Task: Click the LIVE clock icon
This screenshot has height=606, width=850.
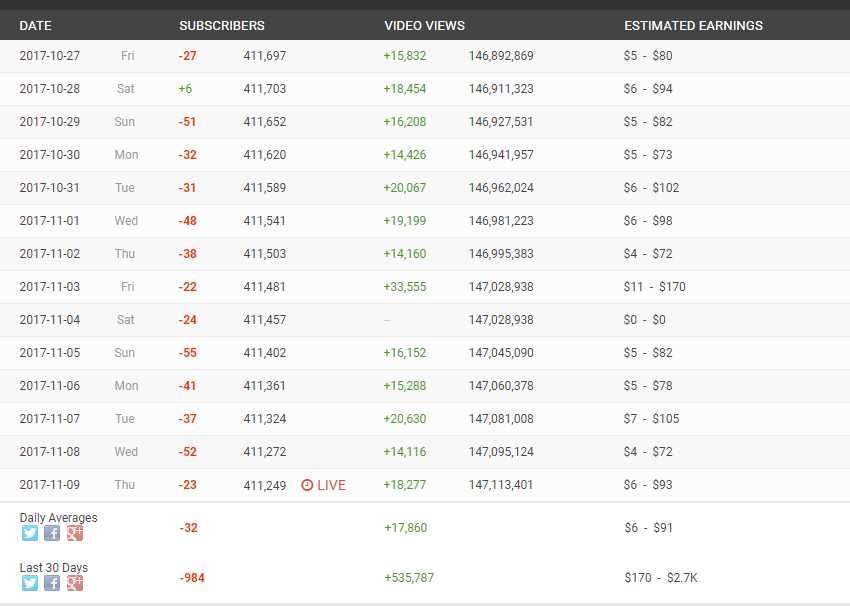Action: pos(307,485)
